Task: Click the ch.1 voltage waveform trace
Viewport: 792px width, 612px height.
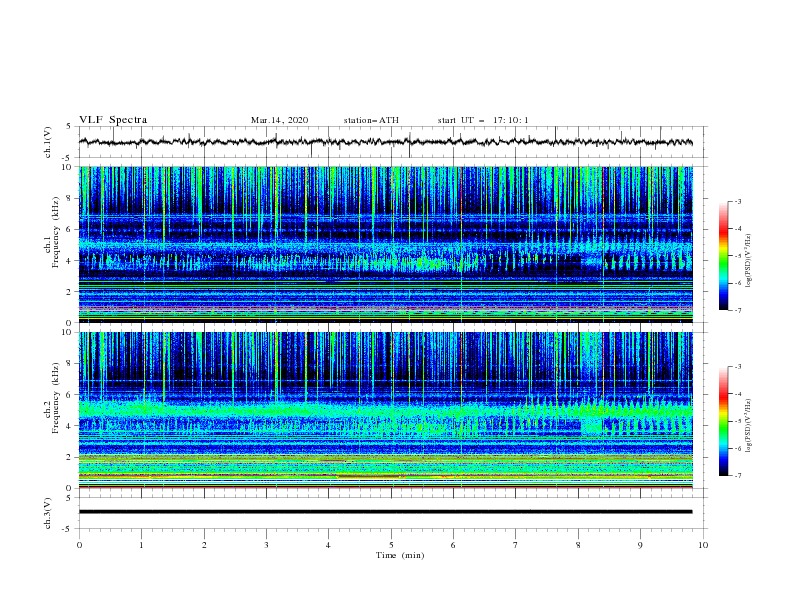Action: 385,142
